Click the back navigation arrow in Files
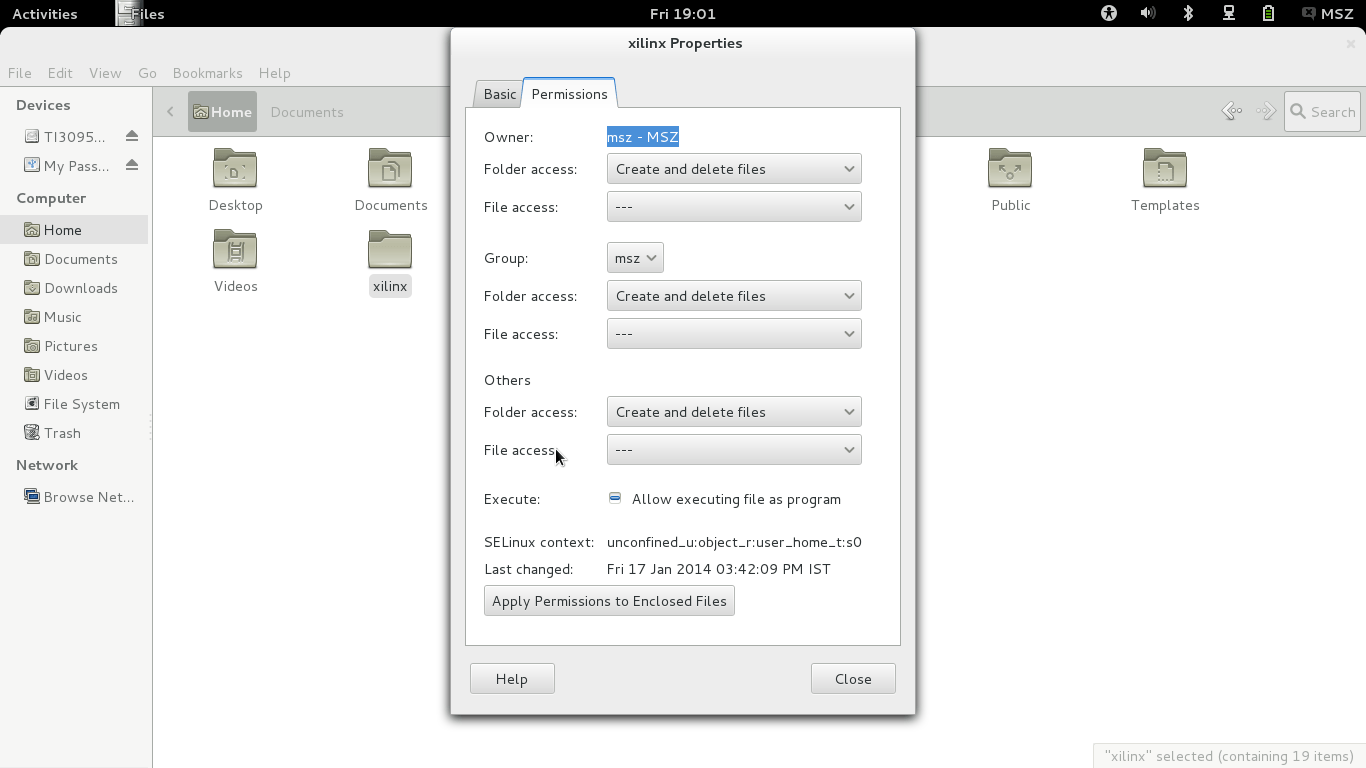 (x=170, y=112)
